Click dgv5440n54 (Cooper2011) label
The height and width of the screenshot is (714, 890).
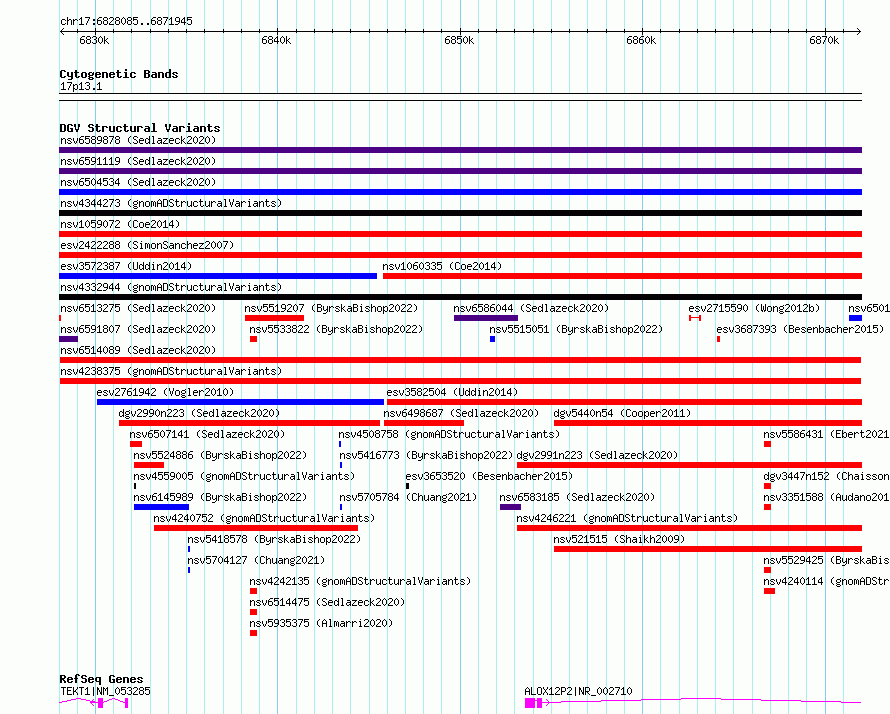tap(622, 413)
